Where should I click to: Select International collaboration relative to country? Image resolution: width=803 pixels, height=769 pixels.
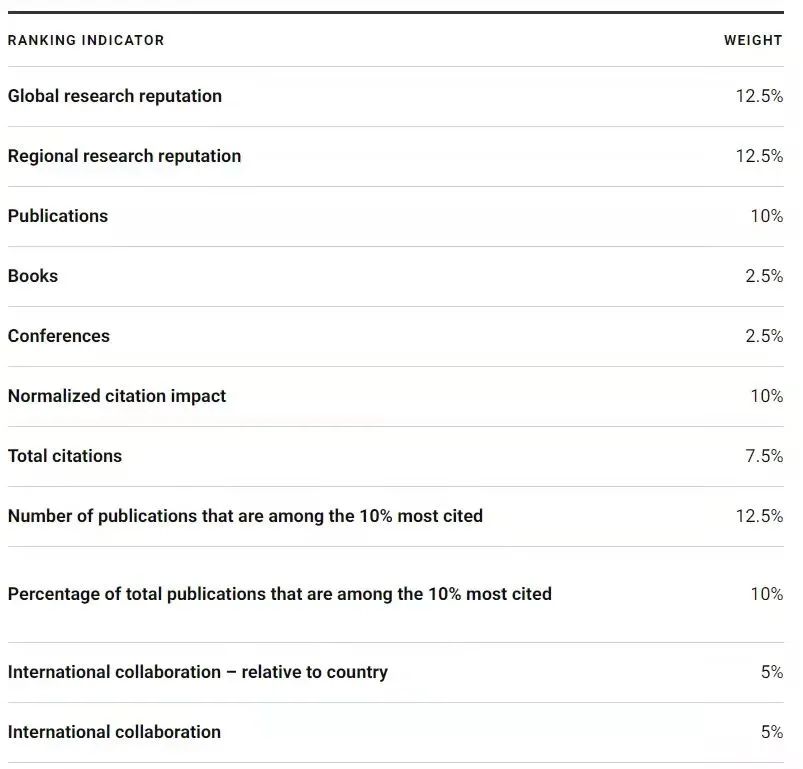click(x=198, y=672)
